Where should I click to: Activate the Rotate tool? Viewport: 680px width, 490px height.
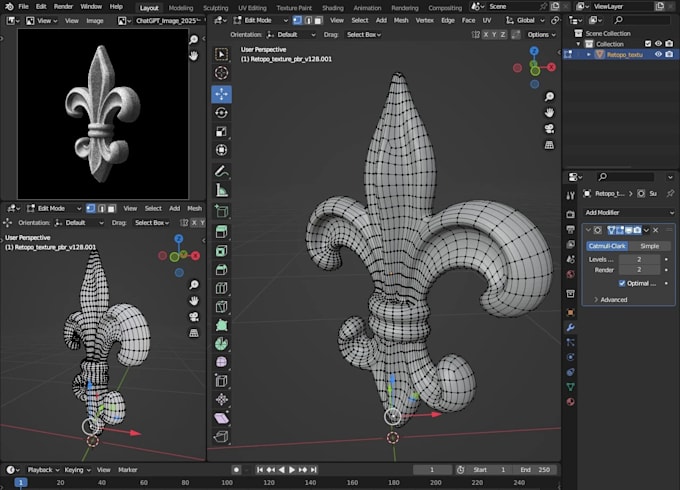[x=221, y=113]
